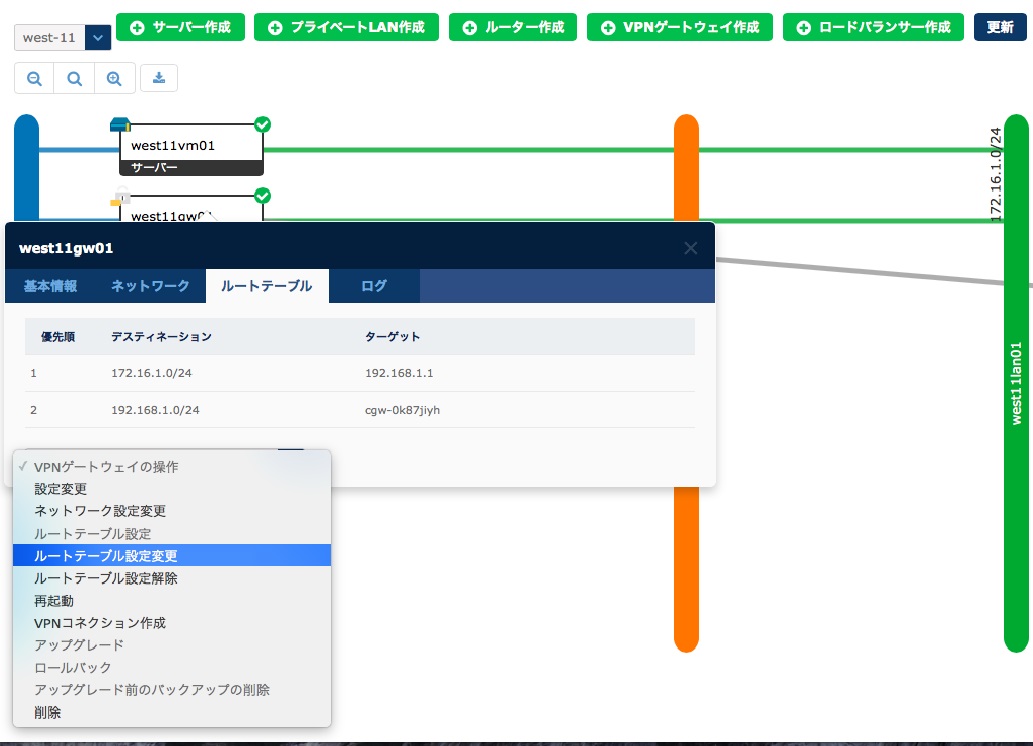The image size is (1033, 746).
Task: Click the zoom in magnifier icon
Action: [115, 78]
